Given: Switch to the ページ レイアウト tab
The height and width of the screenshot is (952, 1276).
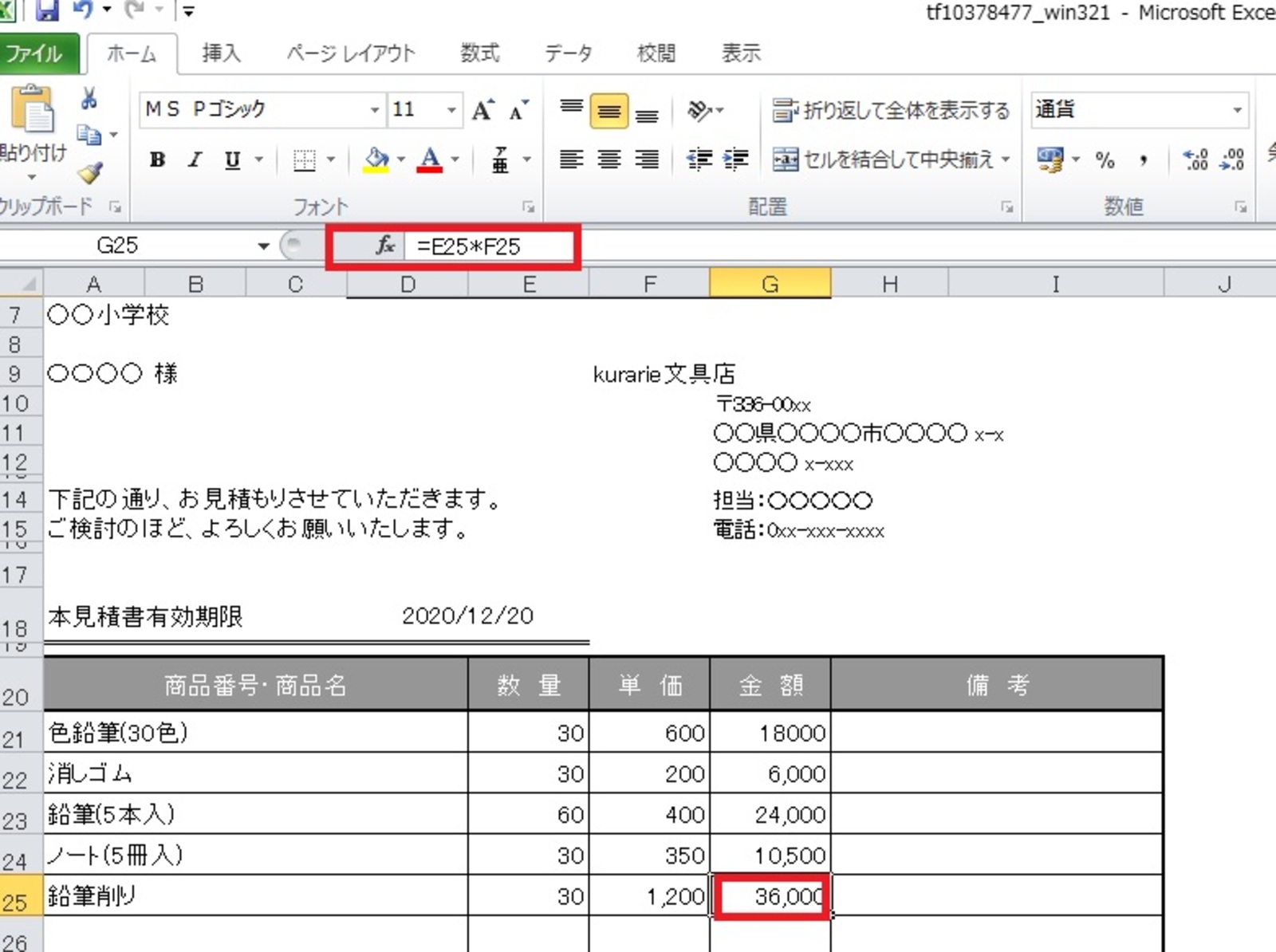Looking at the screenshot, I should pyautogui.click(x=351, y=53).
